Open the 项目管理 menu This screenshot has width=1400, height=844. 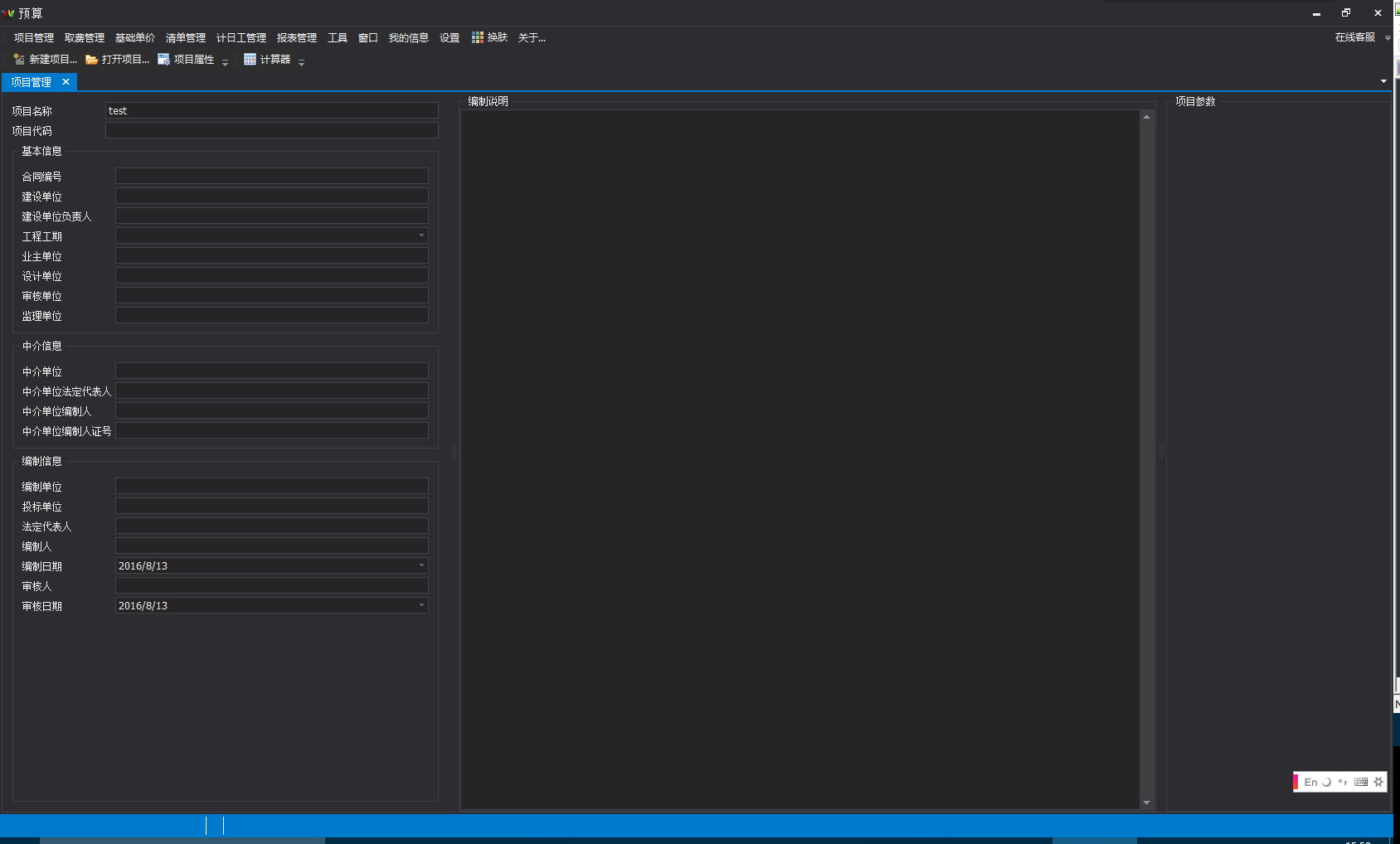coord(34,37)
